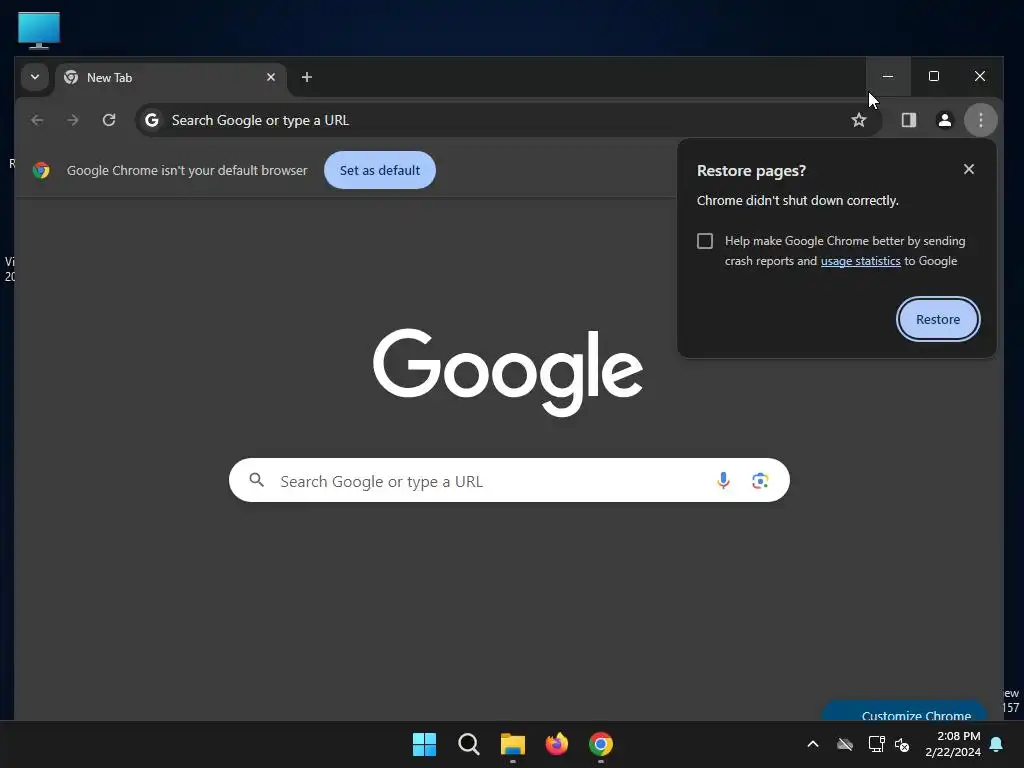The image size is (1024, 768).
Task: Open the notifications bell icon
Action: [997, 744]
